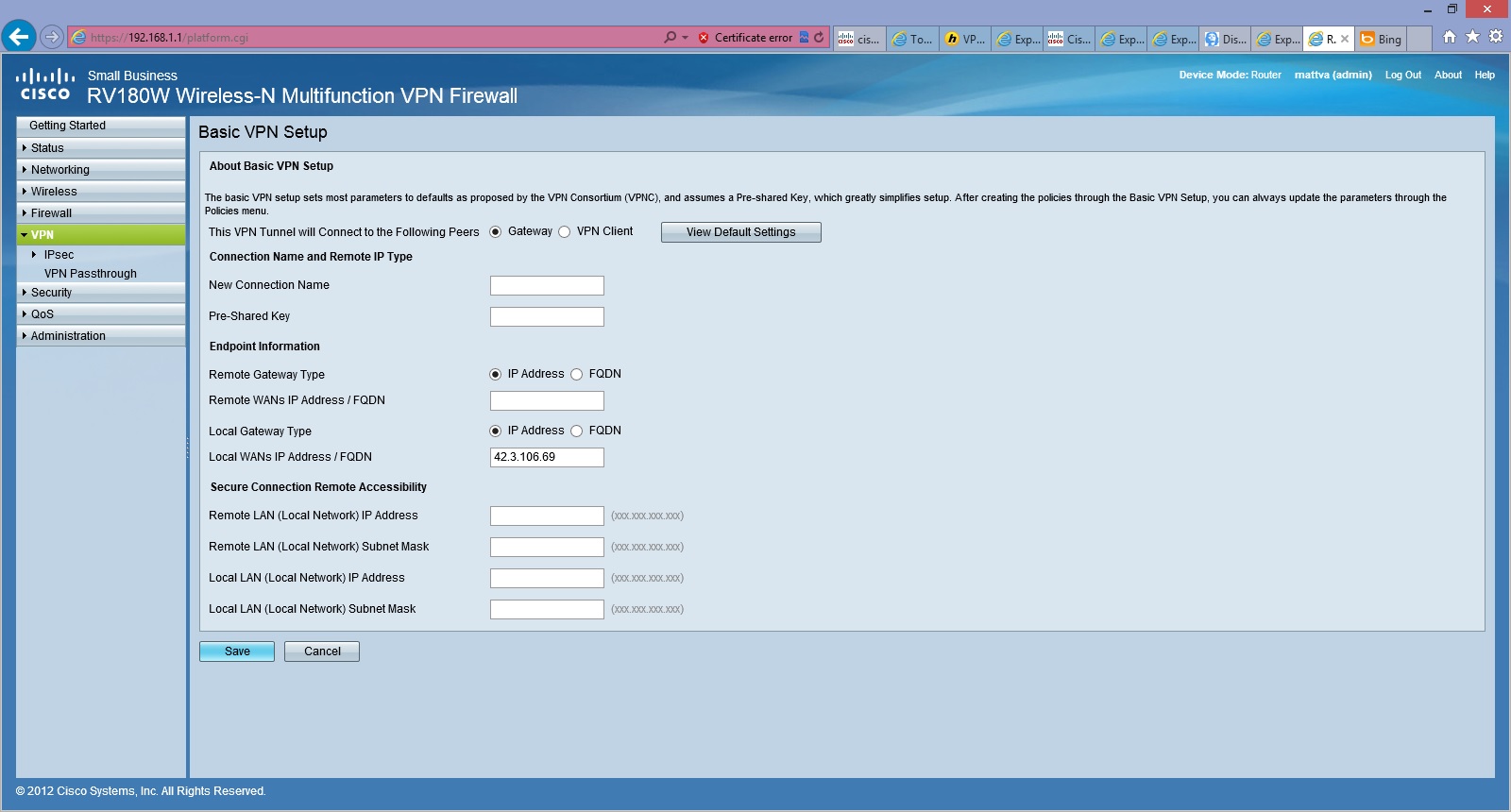Screen dimensions: 1511x812
Task: Select the Gateway peer radio button
Action: [x=496, y=232]
